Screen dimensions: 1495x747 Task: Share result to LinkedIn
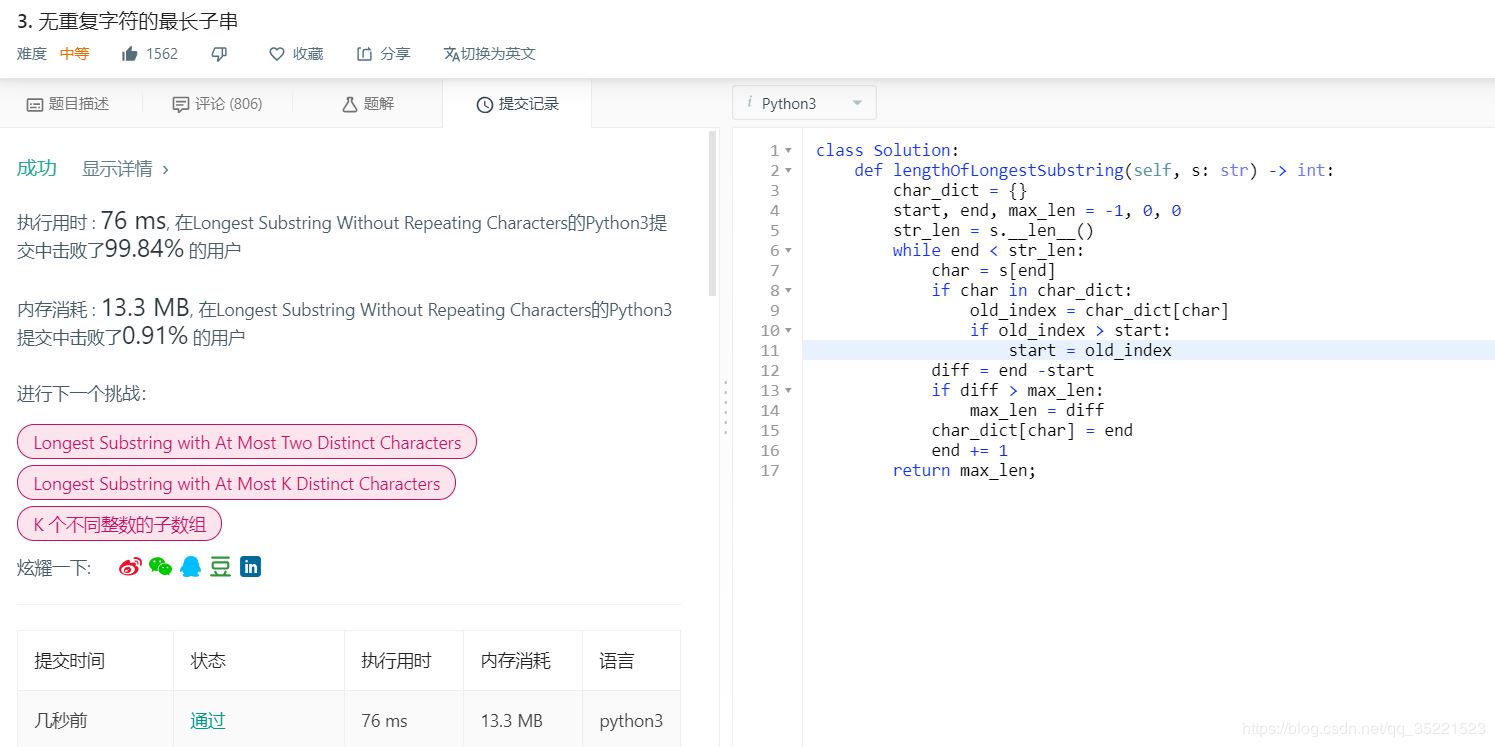pyautogui.click(x=250, y=567)
